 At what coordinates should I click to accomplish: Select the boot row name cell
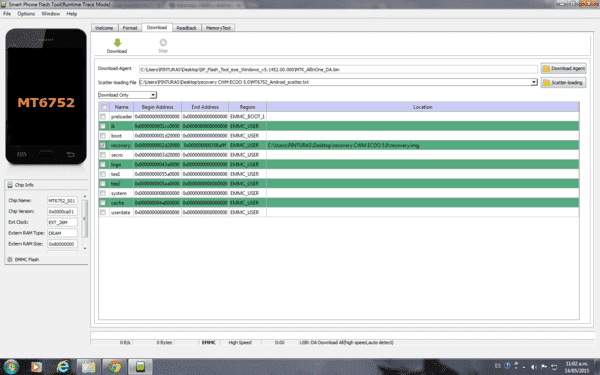coord(121,135)
